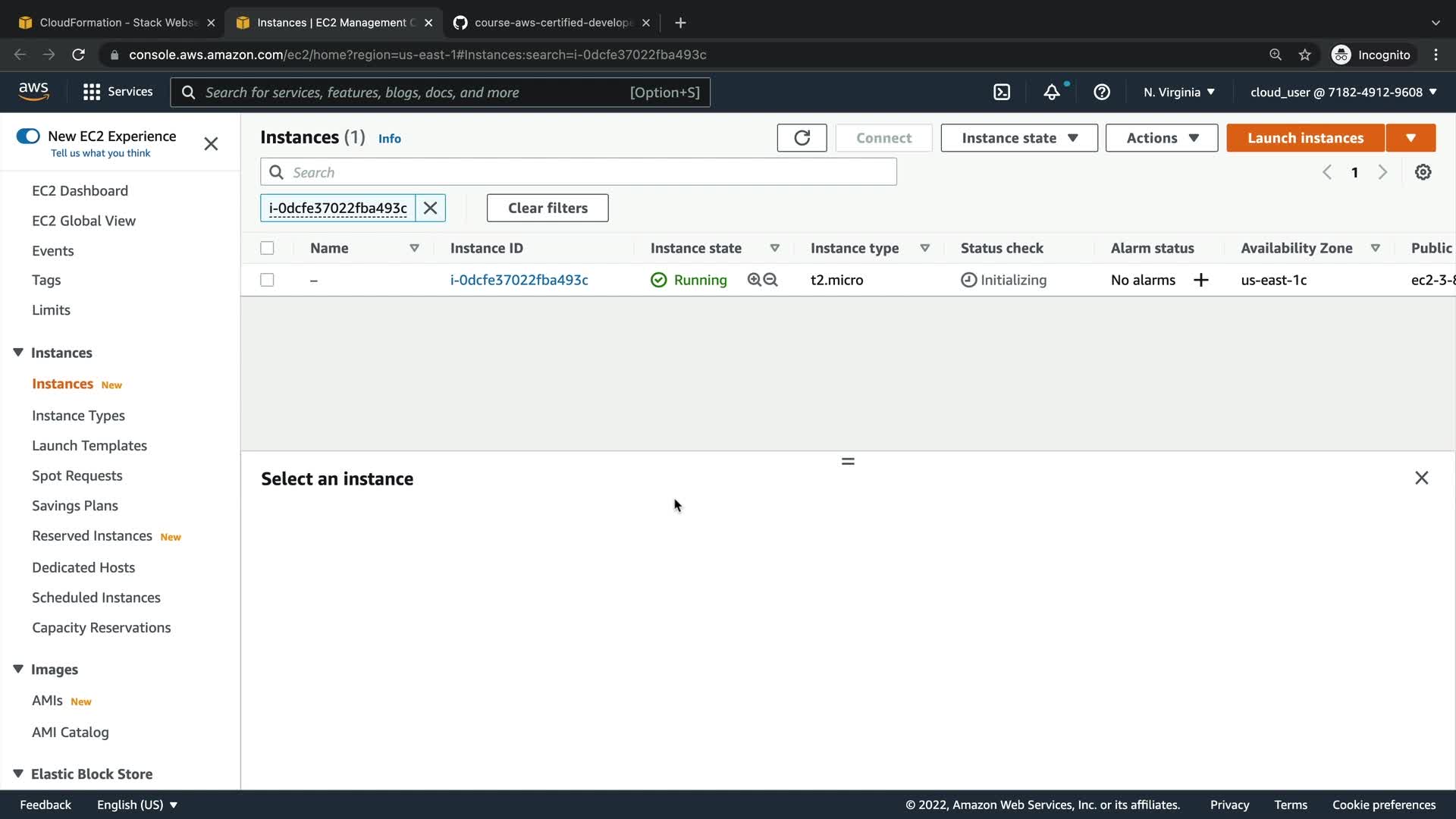This screenshot has width=1456, height=819.
Task: Click Clear filters button
Action: click(547, 208)
